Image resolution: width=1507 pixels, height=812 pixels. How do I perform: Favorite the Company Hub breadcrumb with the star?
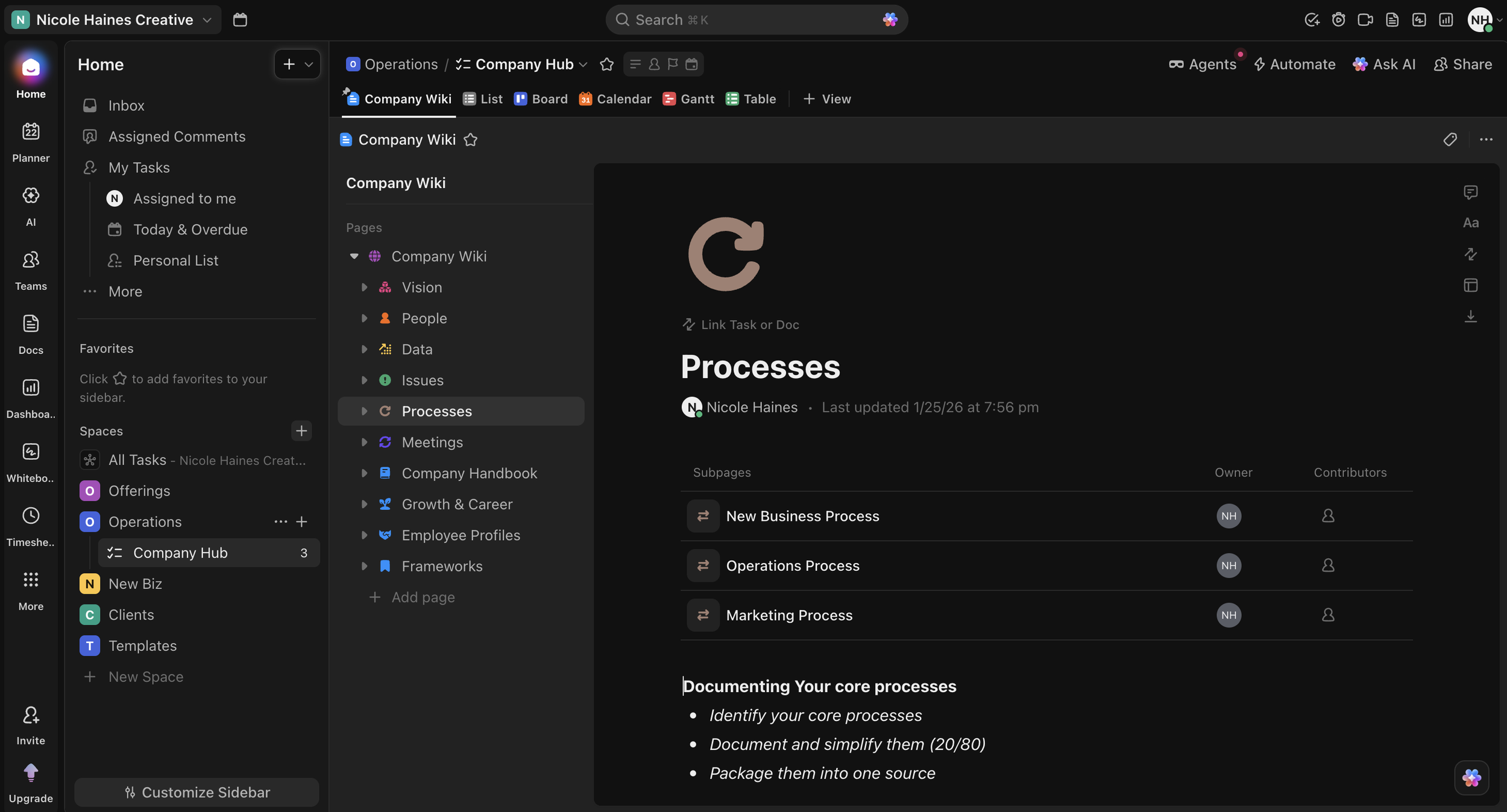point(606,65)
